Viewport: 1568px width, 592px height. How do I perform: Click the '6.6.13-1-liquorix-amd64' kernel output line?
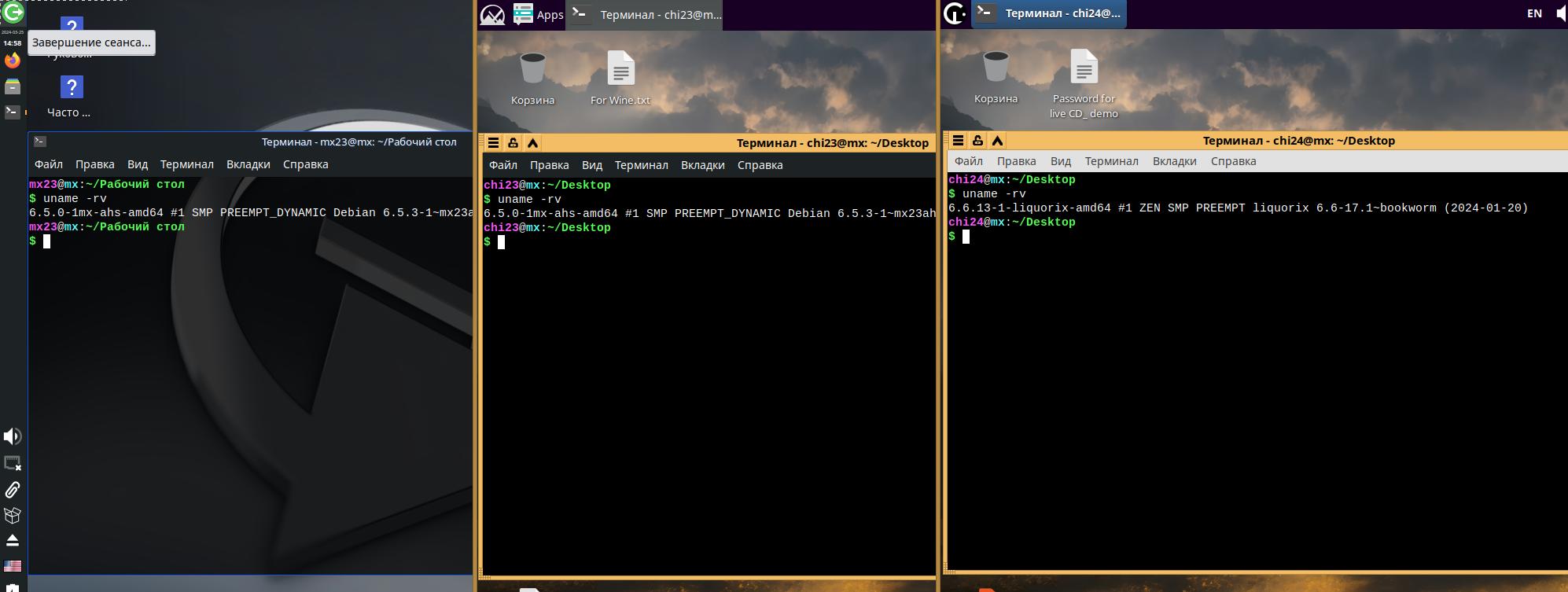click(1239, 208)
